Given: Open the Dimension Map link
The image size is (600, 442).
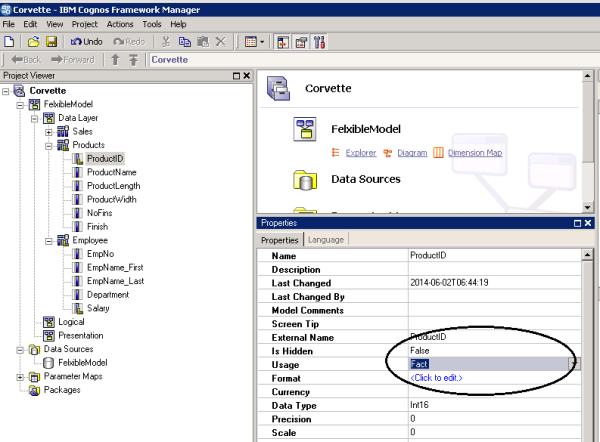Looking at the screenshot, I should [475, 153].
